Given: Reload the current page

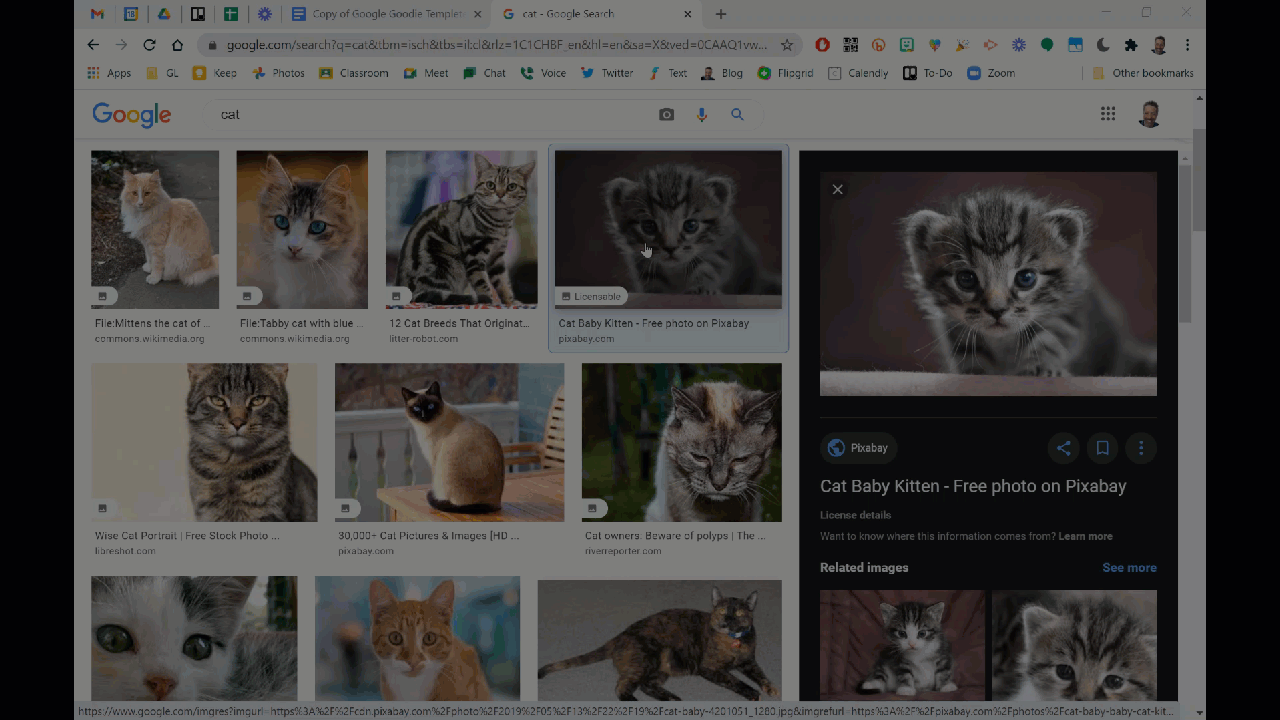Looking at the screenshot, I should point(149,45).
